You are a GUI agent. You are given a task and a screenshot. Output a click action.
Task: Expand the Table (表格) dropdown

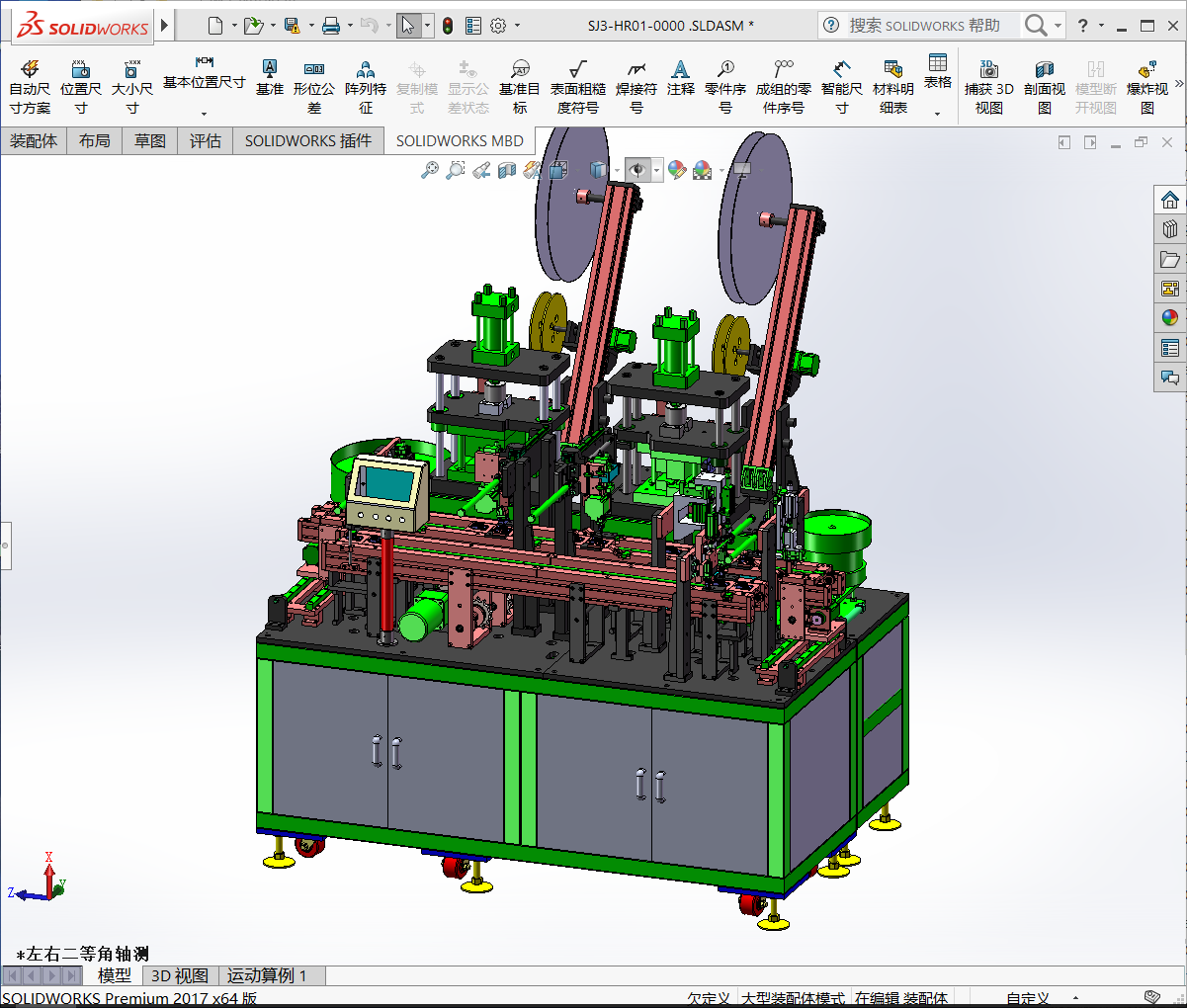938,114
